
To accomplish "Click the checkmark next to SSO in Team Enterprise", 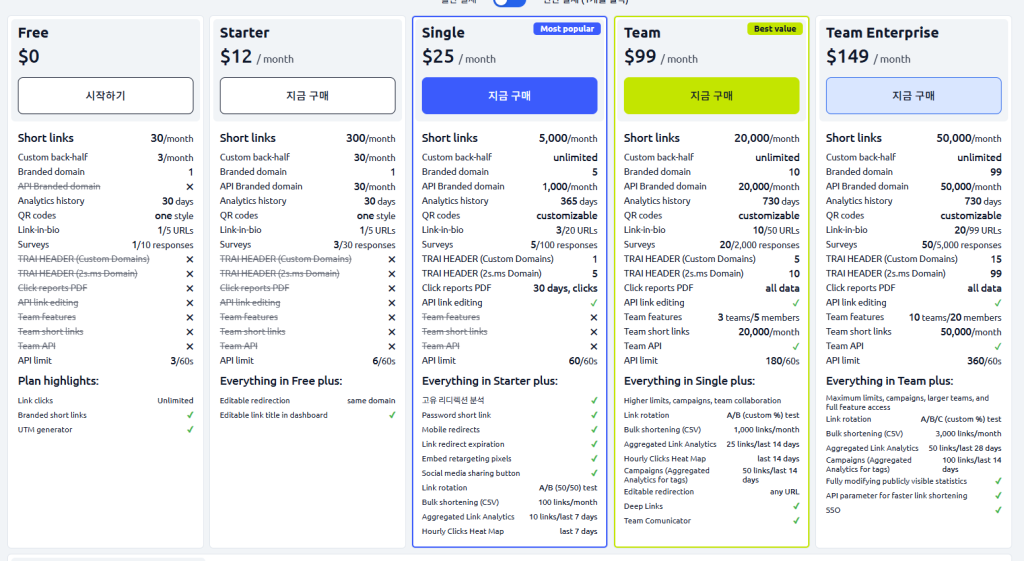I will (998, 510).
